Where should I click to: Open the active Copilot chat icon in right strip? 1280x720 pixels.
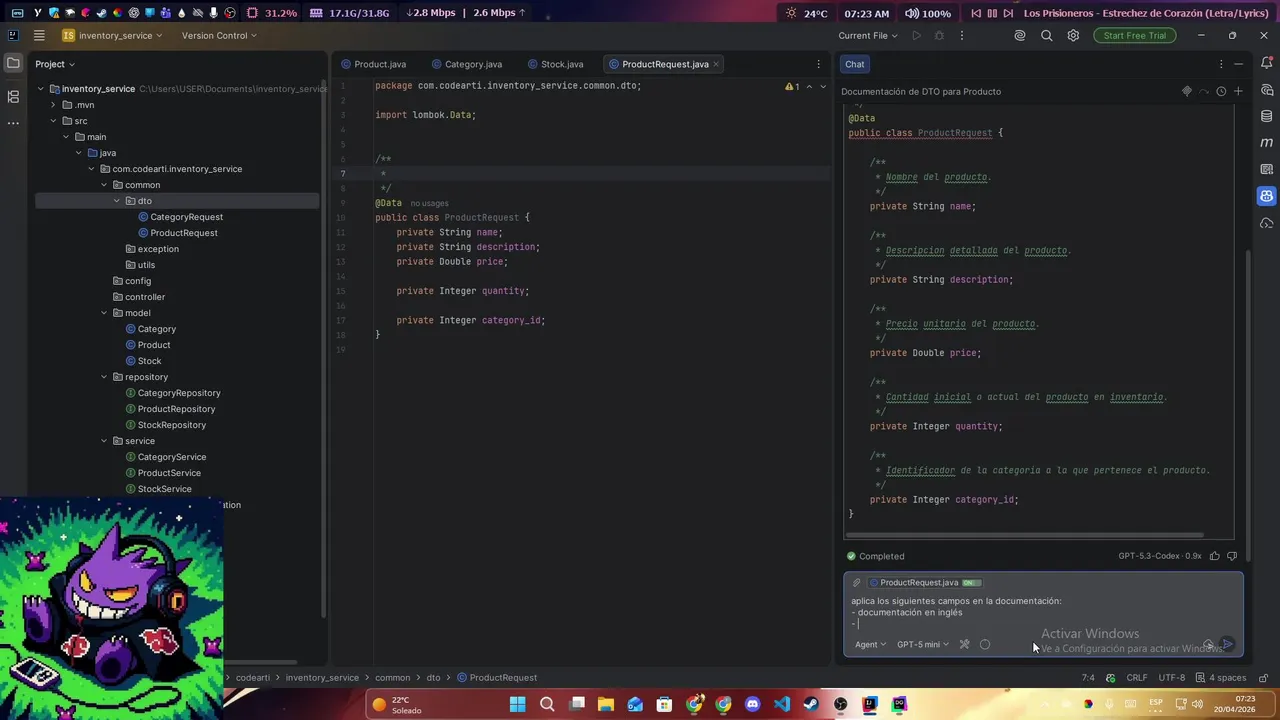tap(1266, 196)
